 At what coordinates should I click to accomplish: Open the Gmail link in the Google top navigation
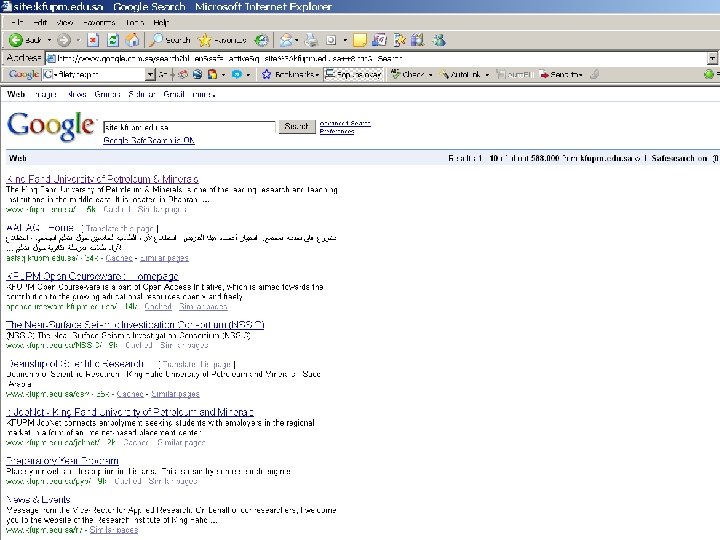coord(174,95)
